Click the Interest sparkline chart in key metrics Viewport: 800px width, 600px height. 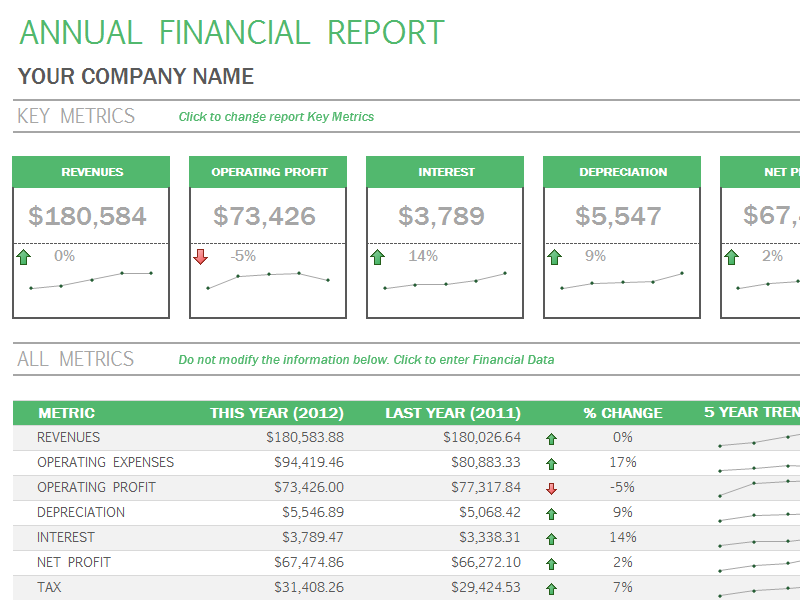click(445, 280)
